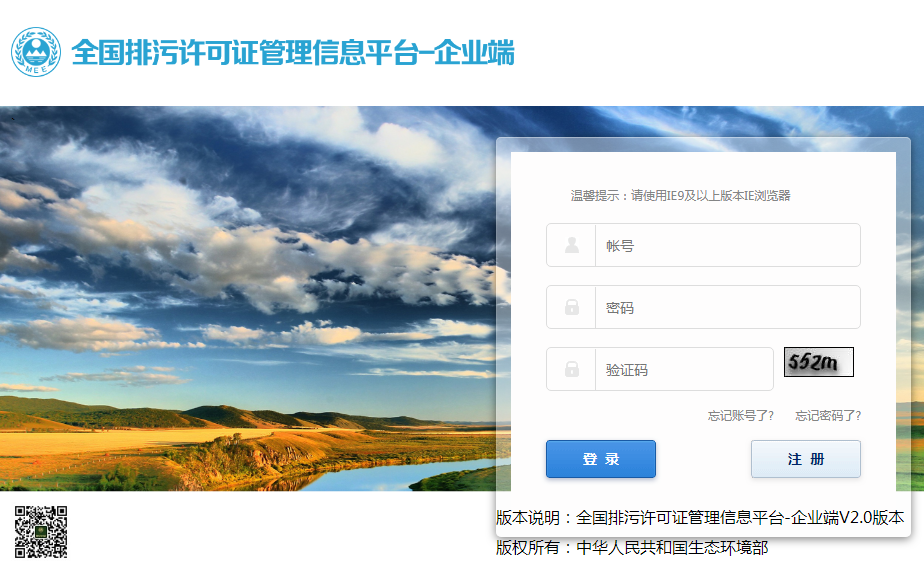Click the 版本说明 version description line
This screenshot has height=572, width=924.
click(x=700, y=518)
